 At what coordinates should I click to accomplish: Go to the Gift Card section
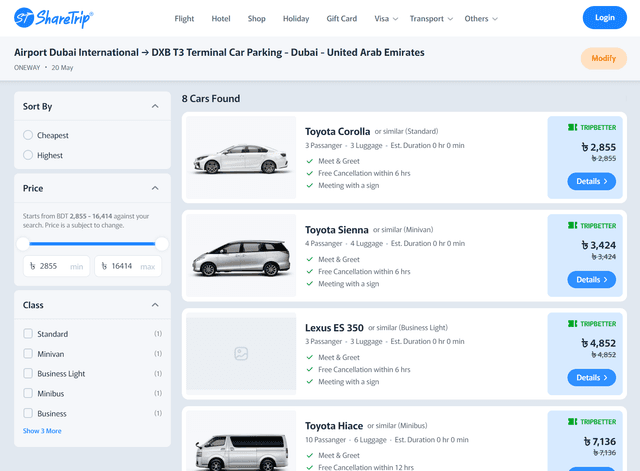[x=342, y=19]
